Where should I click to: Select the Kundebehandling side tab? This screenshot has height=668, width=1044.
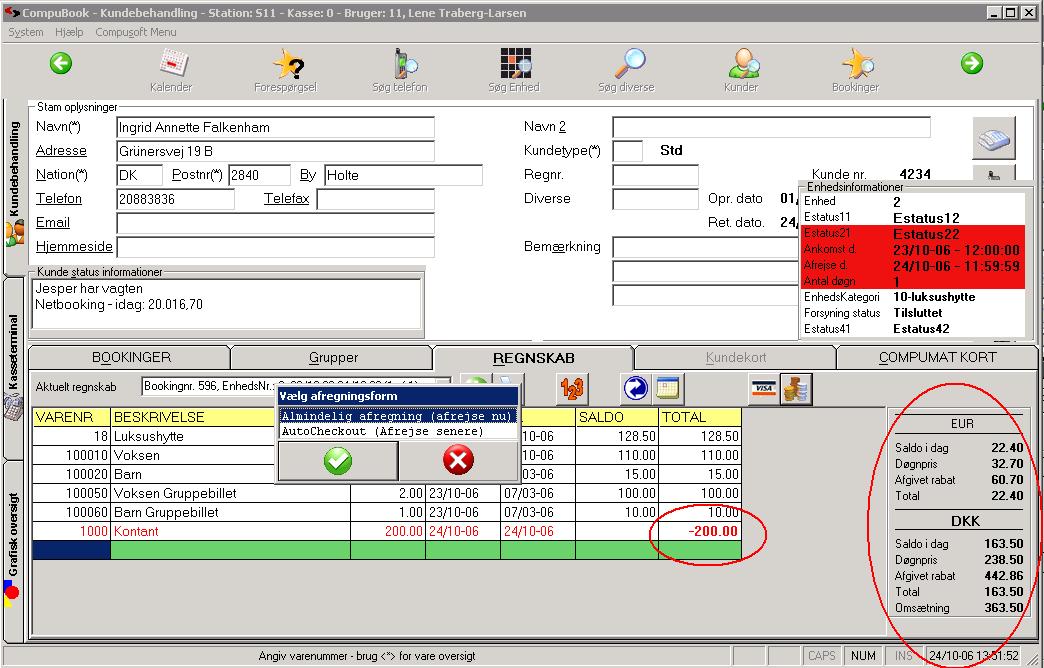click(14, 186)
